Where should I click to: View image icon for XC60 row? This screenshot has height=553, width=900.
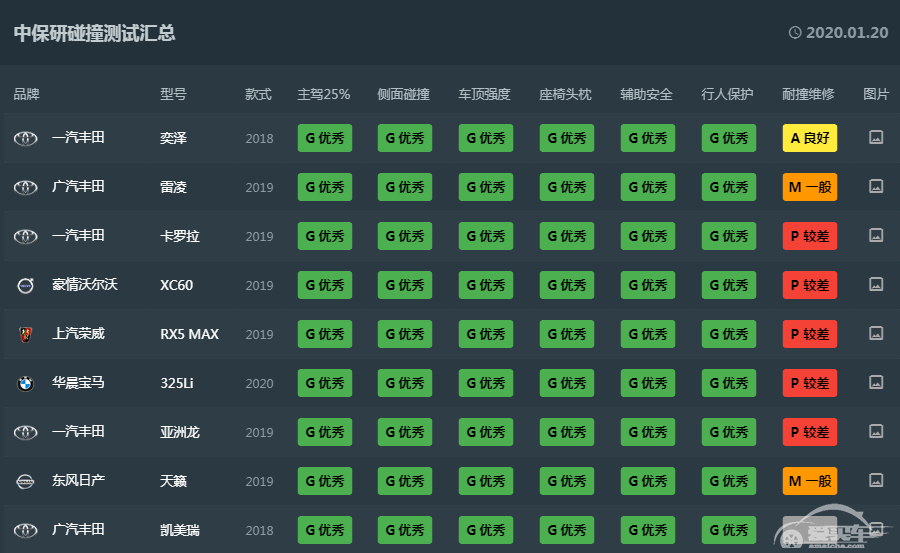[876, 284]
